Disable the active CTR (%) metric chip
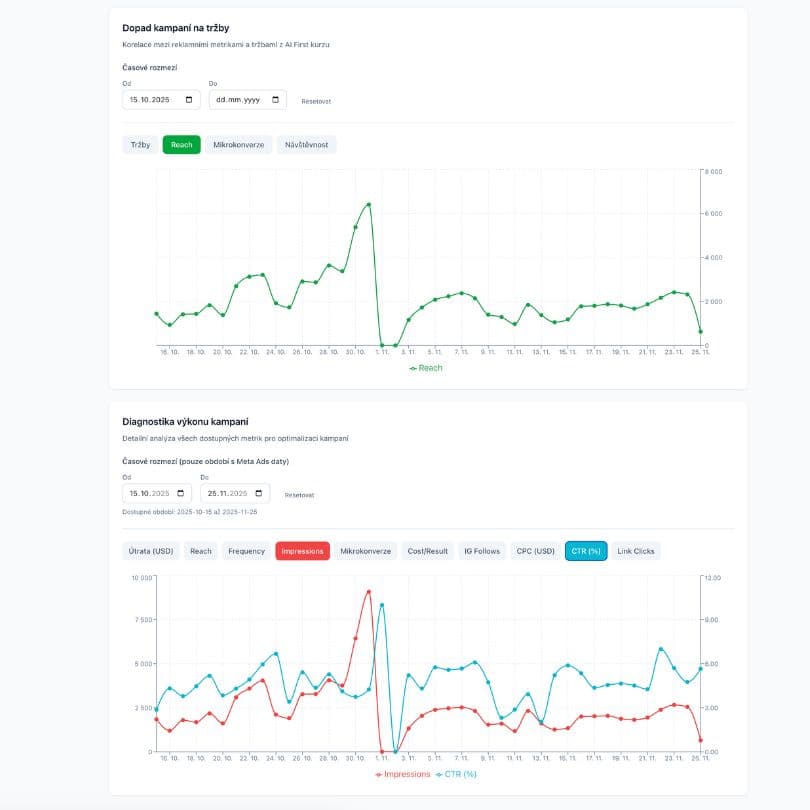Viewport: 810px width, 810px height. pyautogui.click(x=588, y=550)
